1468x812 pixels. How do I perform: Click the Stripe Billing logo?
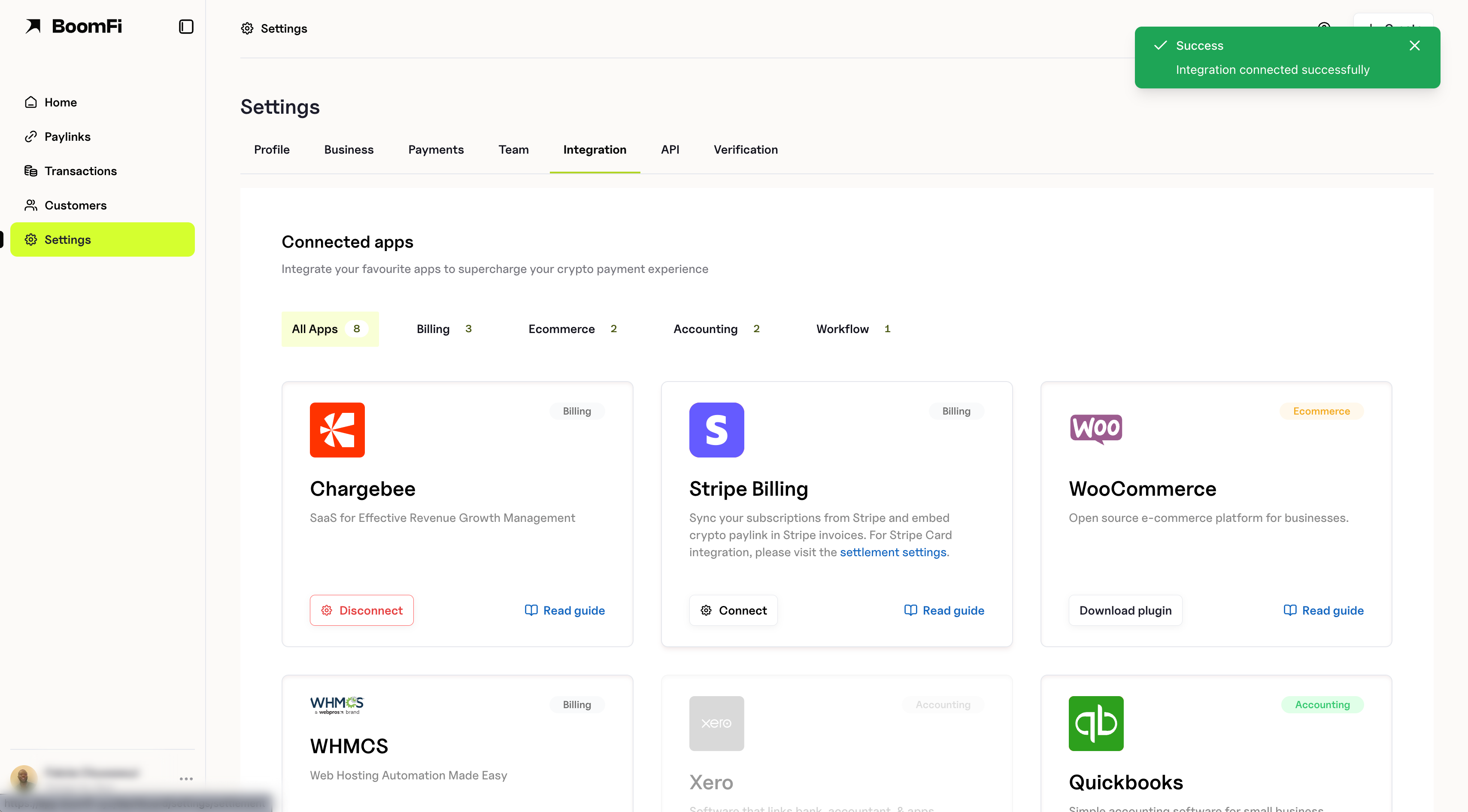click(x=716, y=430)
